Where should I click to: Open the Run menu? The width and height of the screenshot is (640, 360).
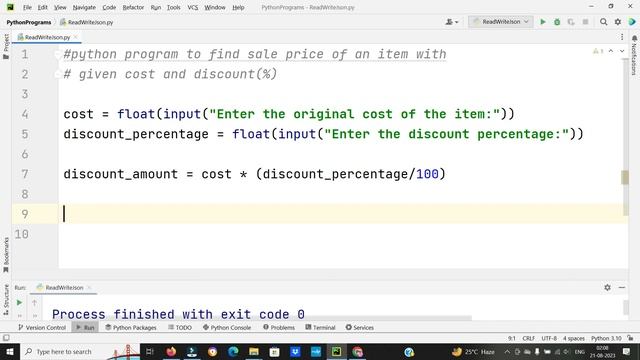pos(156,7)
